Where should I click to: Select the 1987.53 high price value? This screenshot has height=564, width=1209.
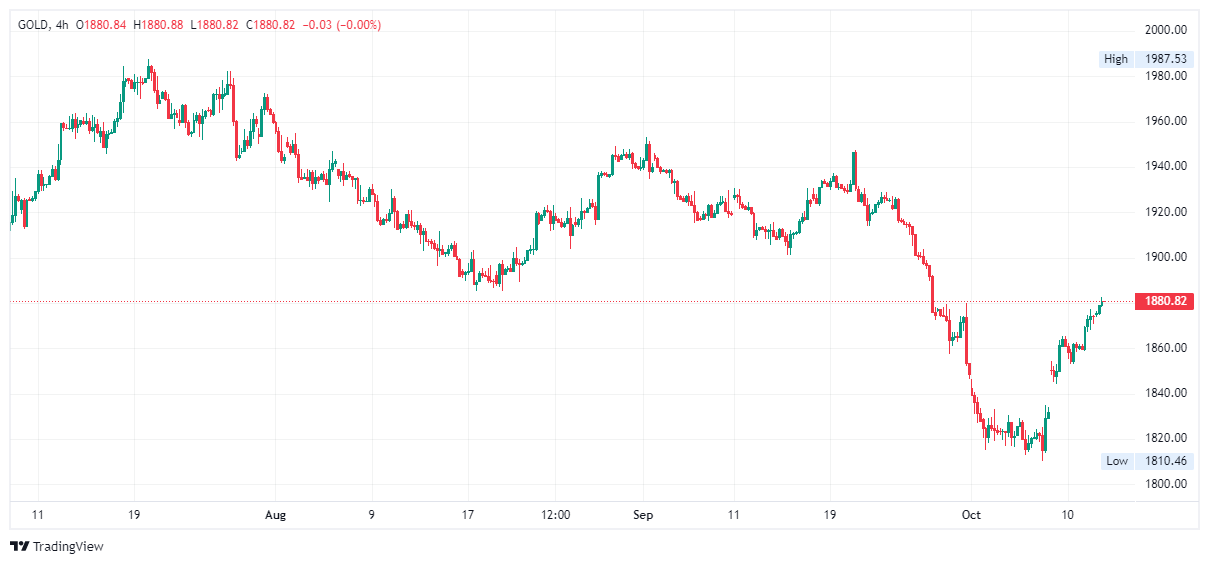1166,59
